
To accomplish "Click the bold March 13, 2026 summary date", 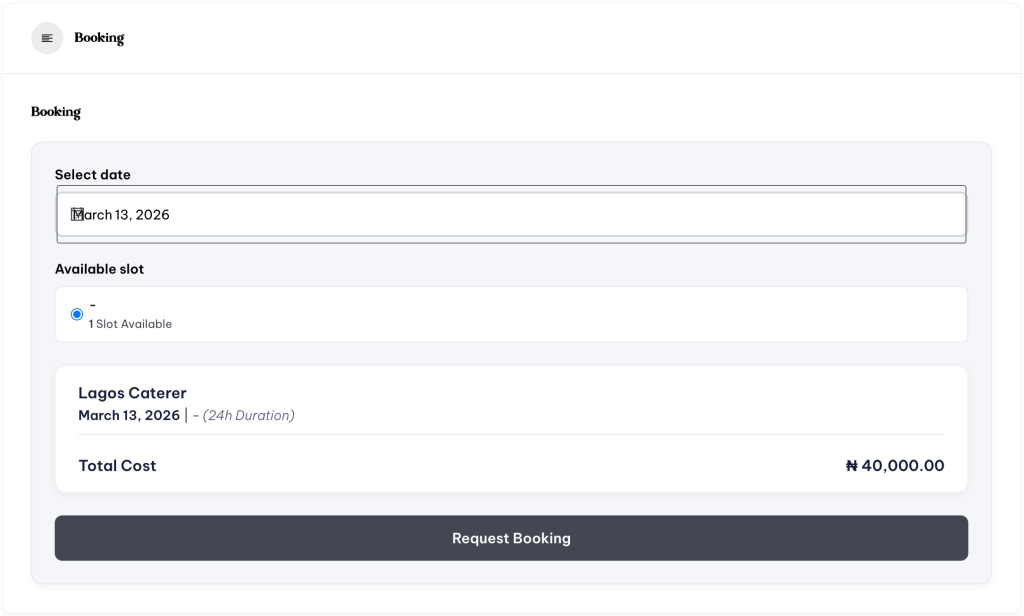I will click(129, 415).
